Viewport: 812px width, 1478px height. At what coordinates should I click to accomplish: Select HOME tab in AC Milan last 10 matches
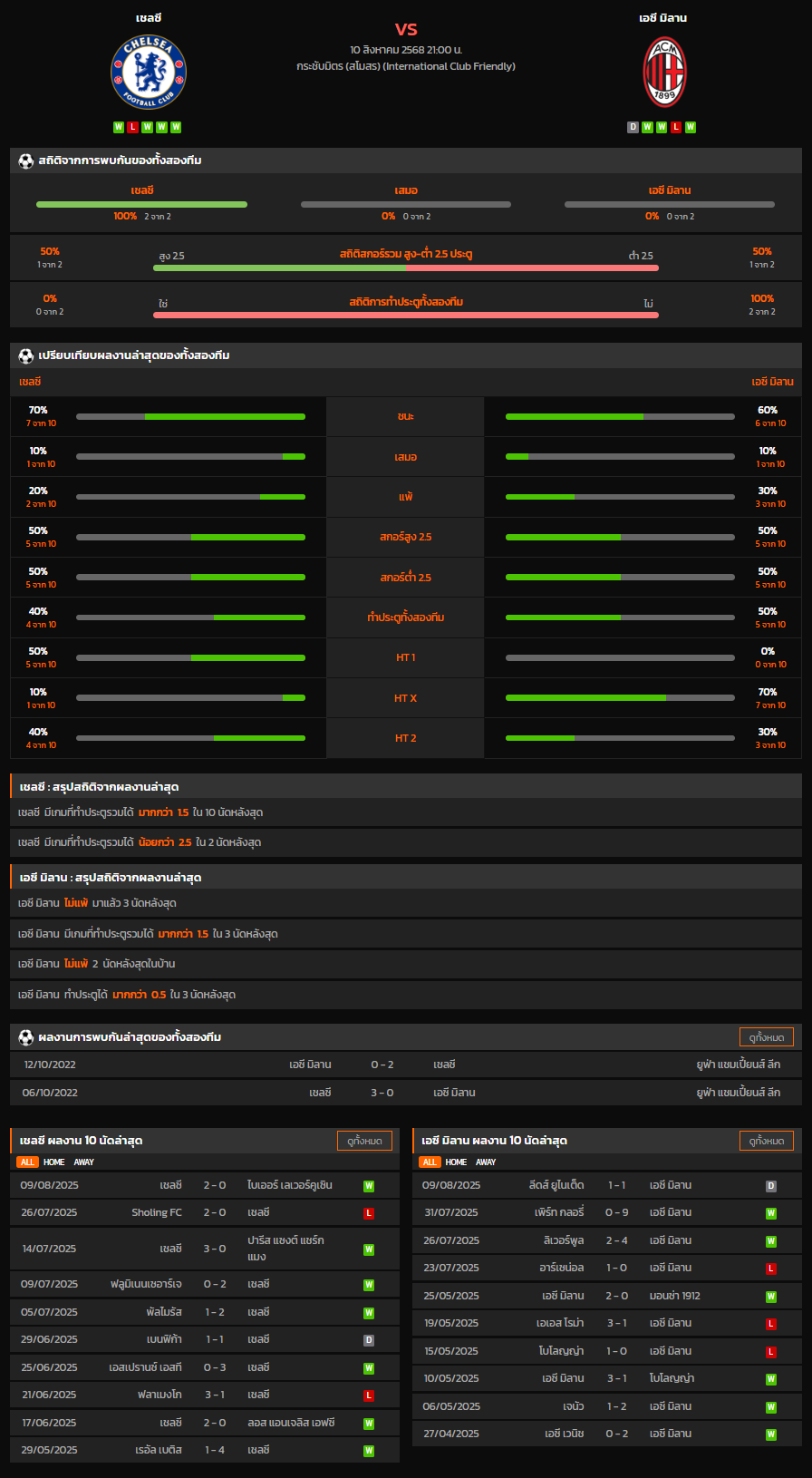pos(457,1162)
